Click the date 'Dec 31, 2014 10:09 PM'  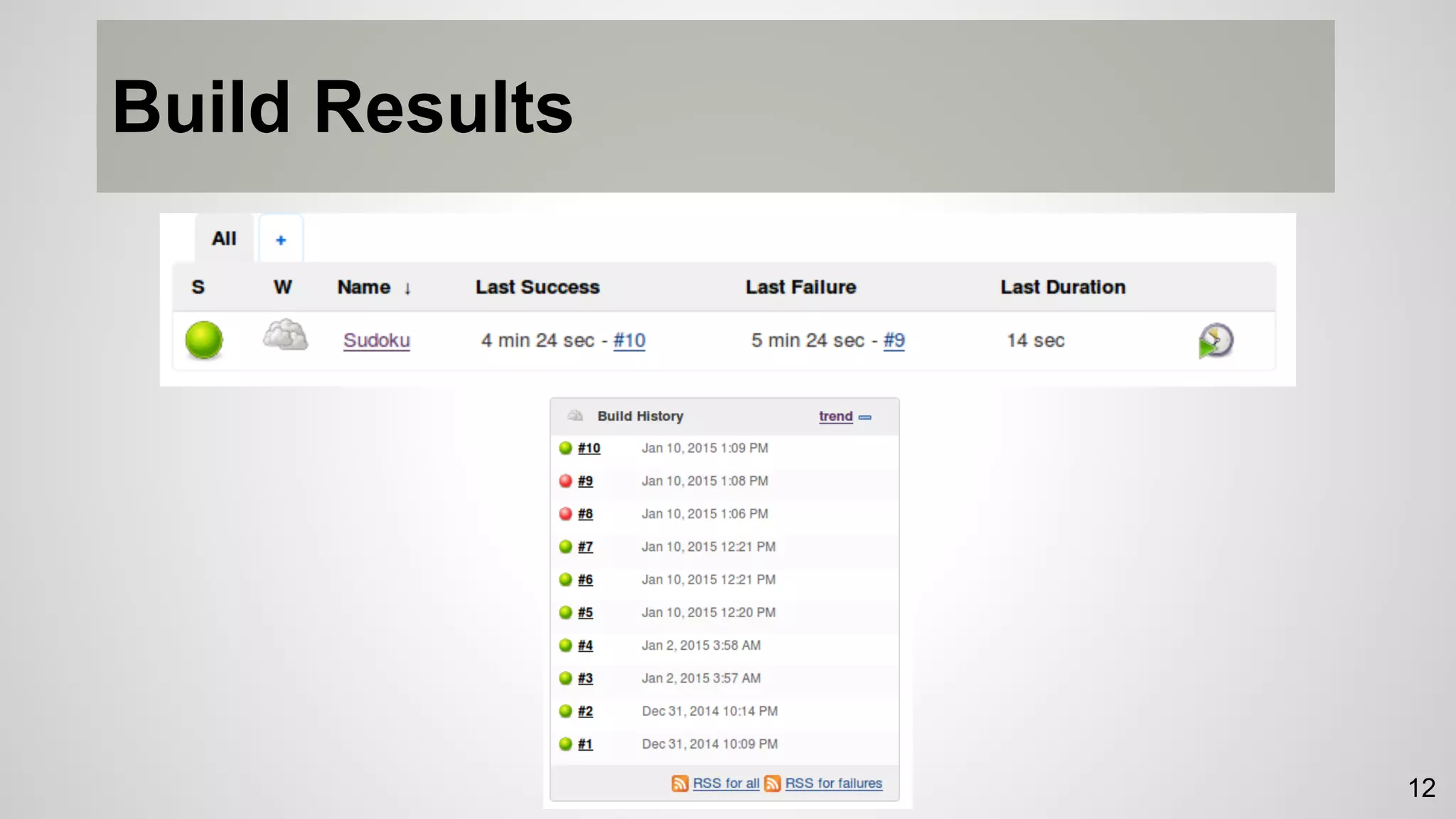(710, 744)
